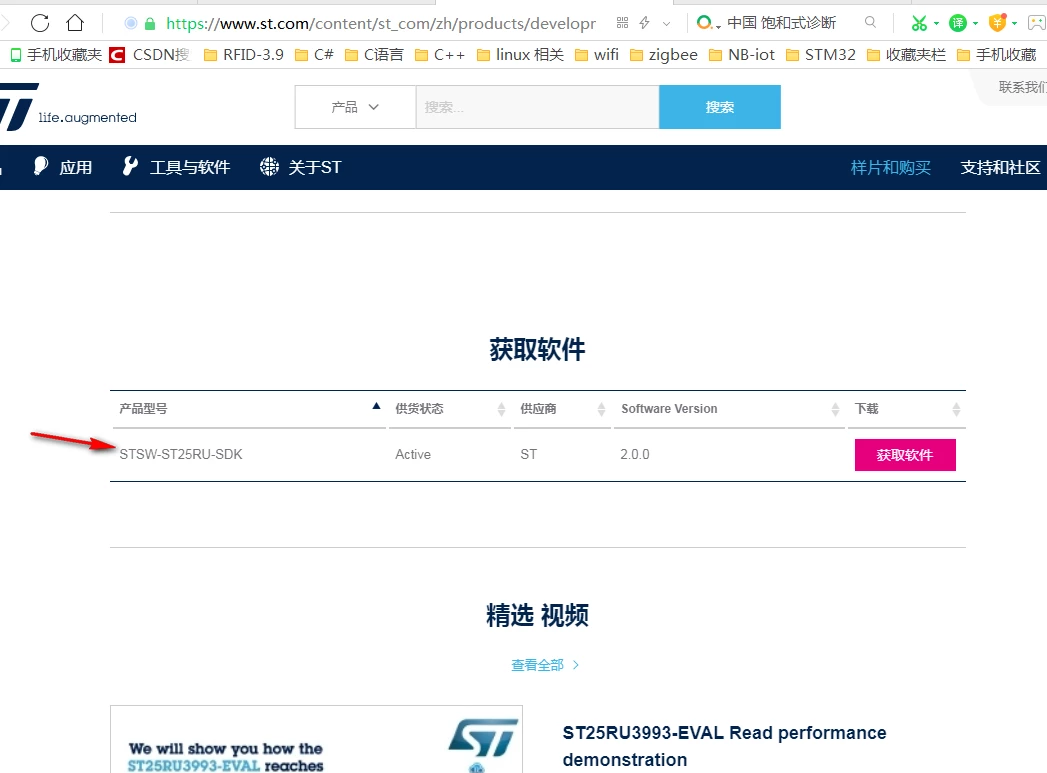This screenshot has height=773, width=1047.
Task: Open the scissors screenshot tool icon
Action: pos(919,23)
